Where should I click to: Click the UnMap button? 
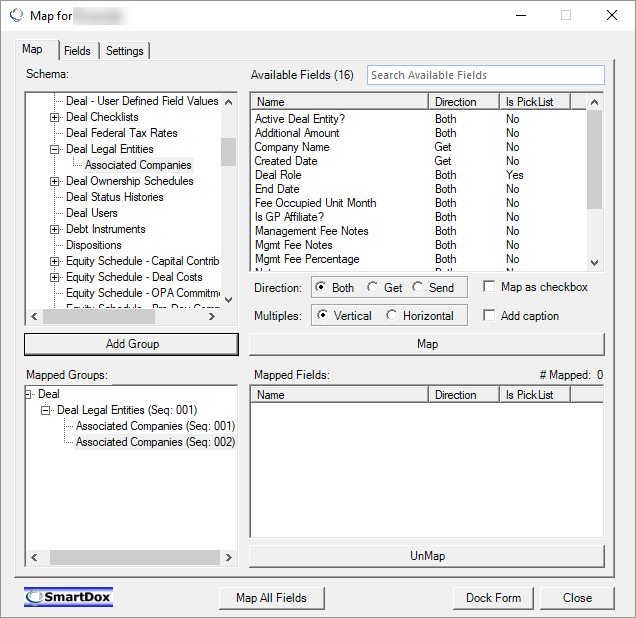pyautogui.click(x=427, y=556)
